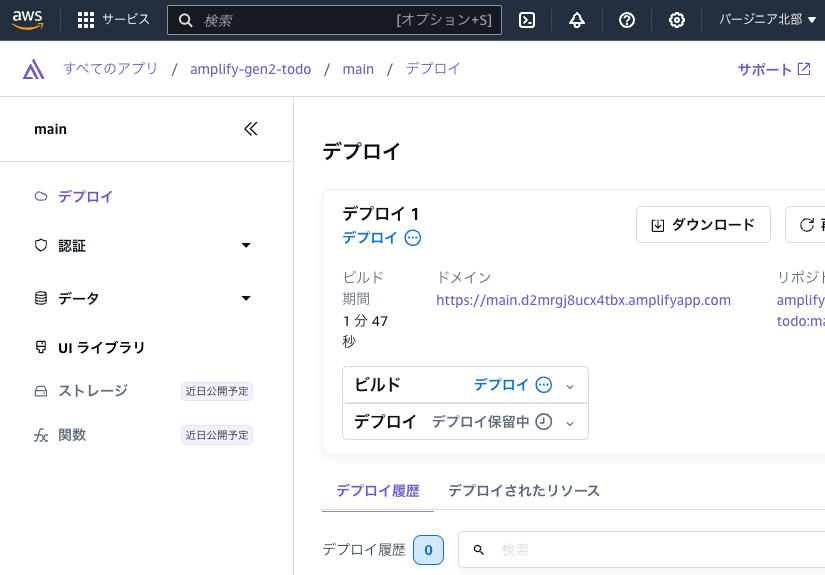This screenshot has height=575, width=825.
Task: Click the AWS logo
Action: [27, 20]
